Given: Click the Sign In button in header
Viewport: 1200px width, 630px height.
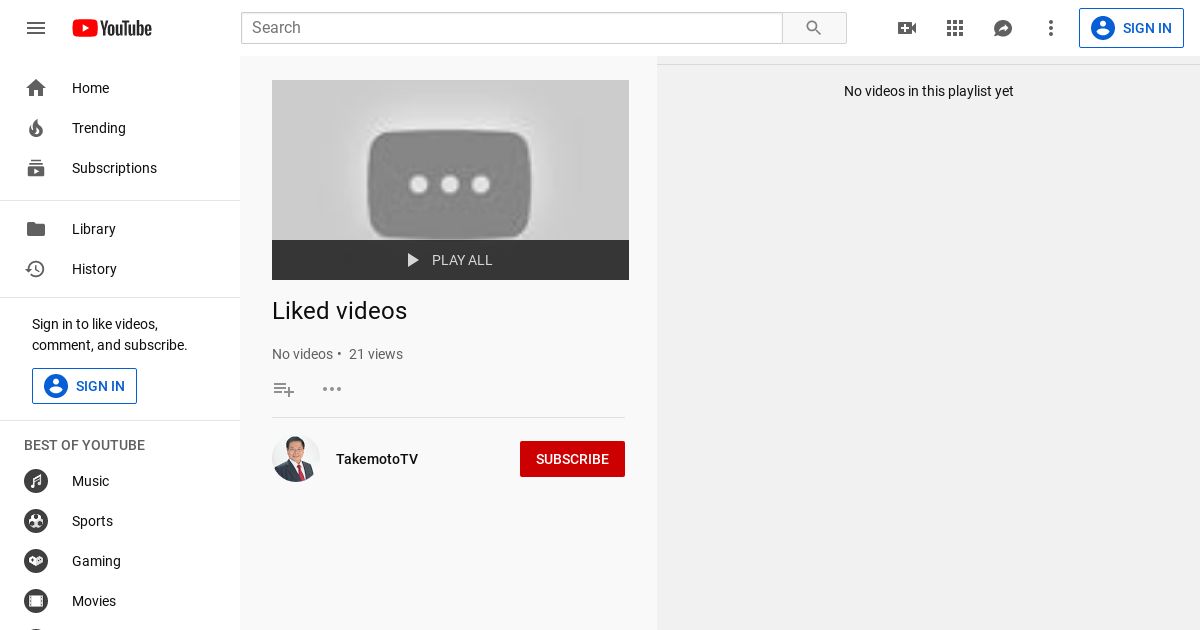Looking at the screenshot, I should 1131,28.
